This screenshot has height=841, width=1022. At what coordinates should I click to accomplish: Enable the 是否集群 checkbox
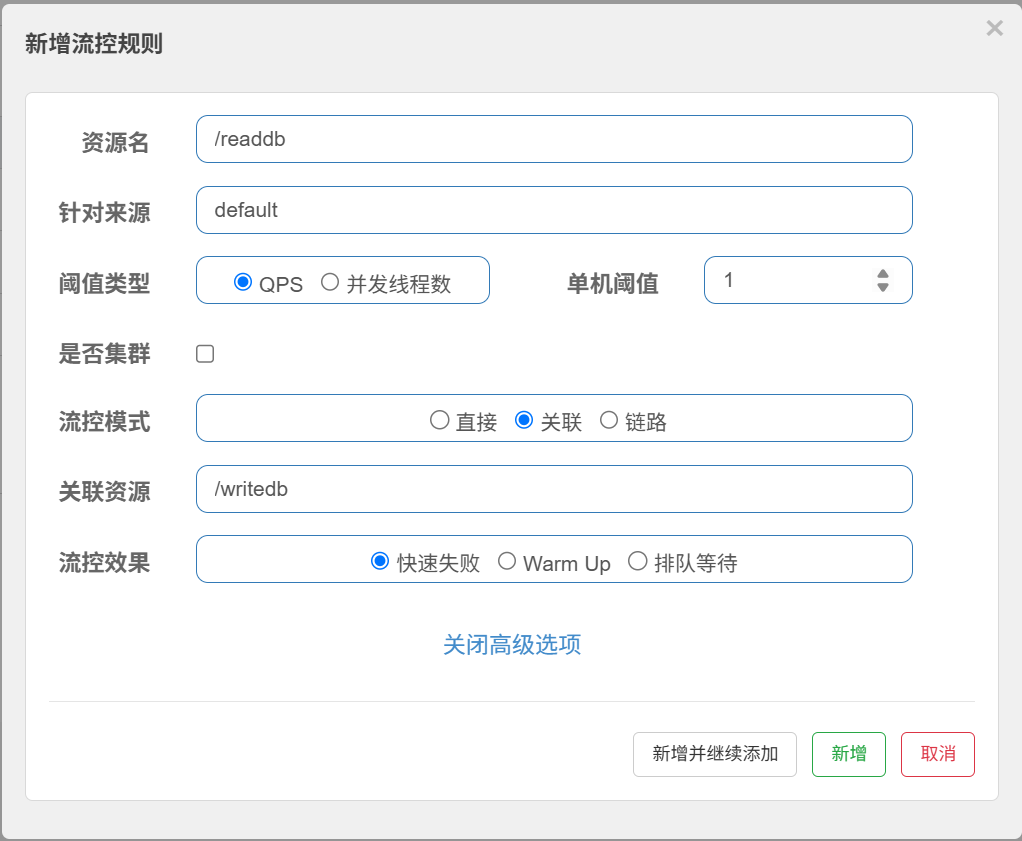(x=205, y=353)
